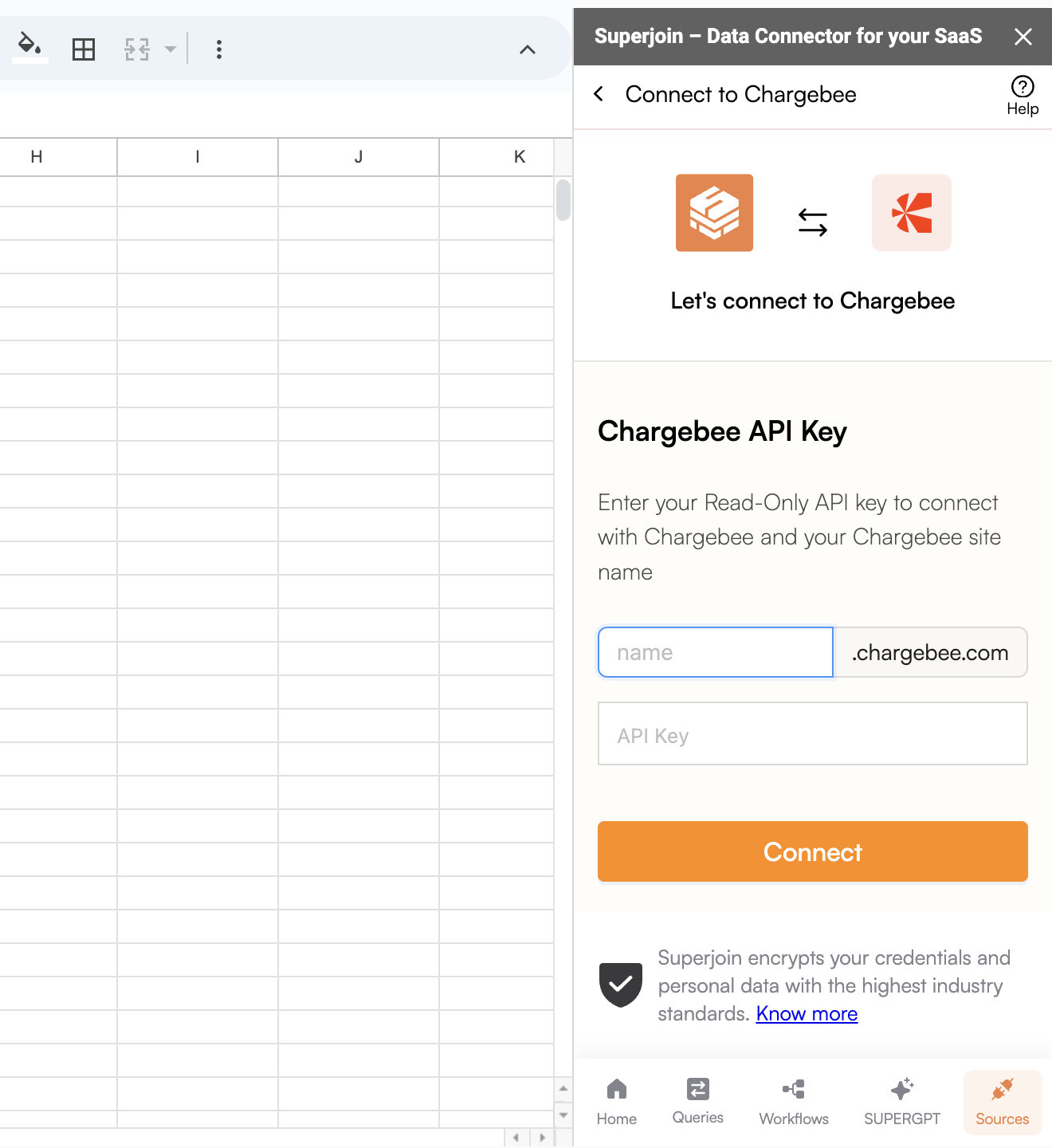Click the scroll left arrow button
1052x1148 pixels.
coord(516,1138)
